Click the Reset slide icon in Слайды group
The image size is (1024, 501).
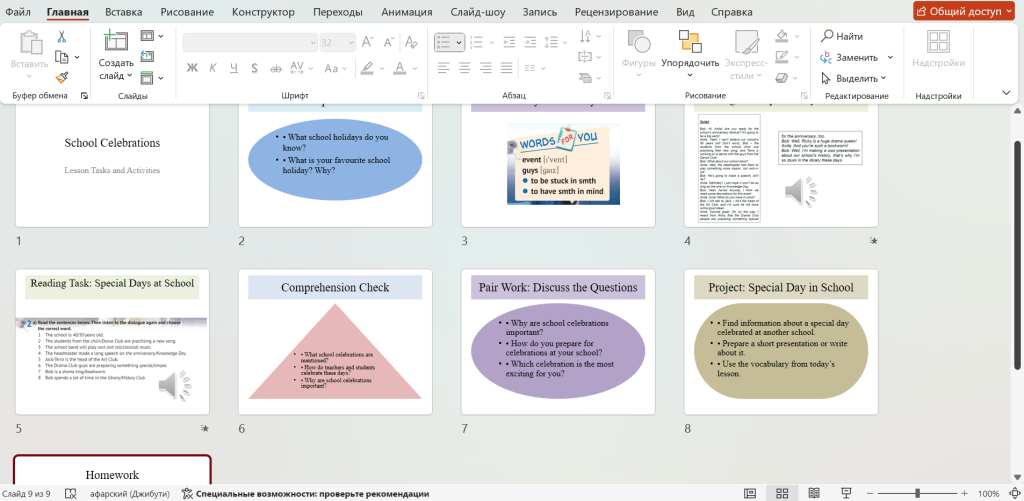tap(148, 56)
